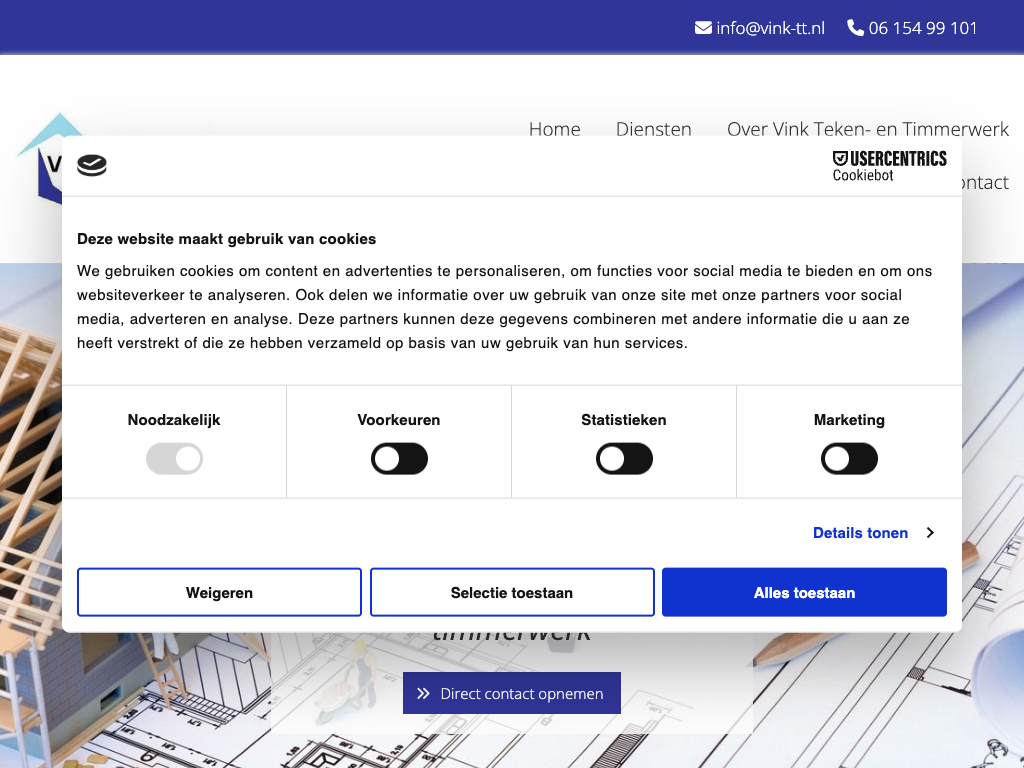Open the Diensten menu item
Image resolution: width=1024 pixels, height=768 pixels.
653,129
